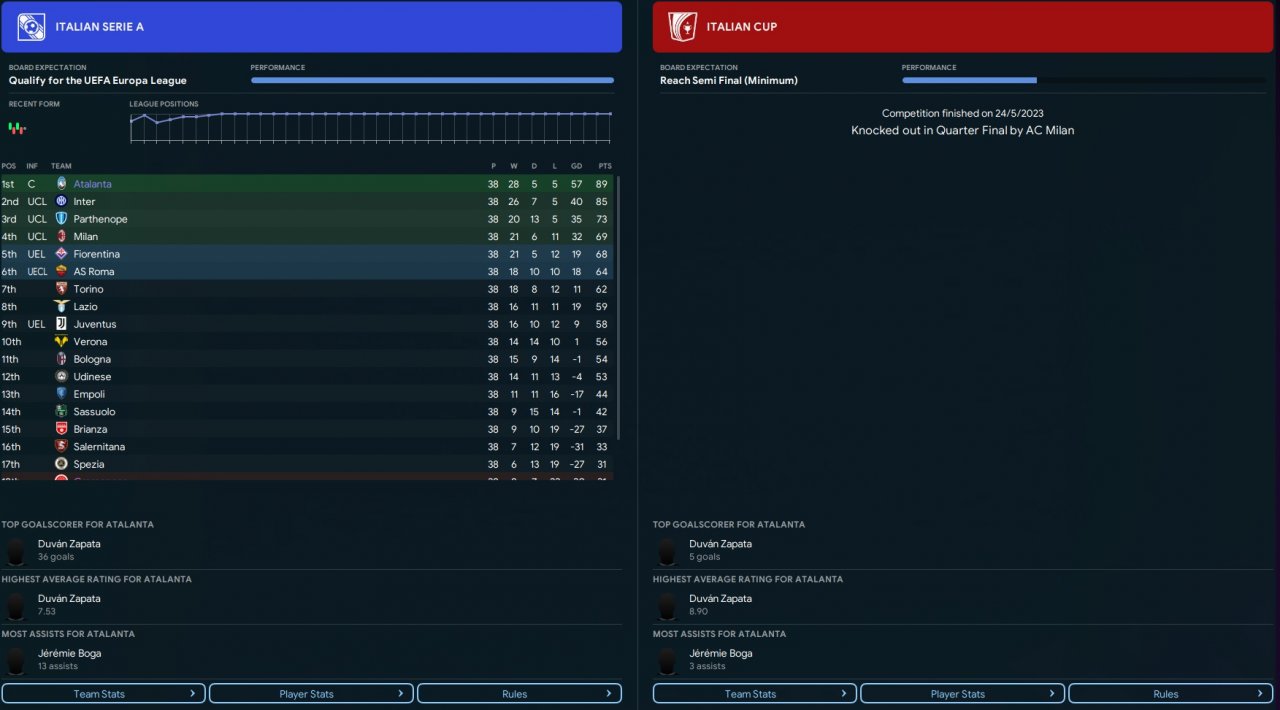Open Italian Cup Team Stats
The image size is (1280, 710).
pos(755,694)
